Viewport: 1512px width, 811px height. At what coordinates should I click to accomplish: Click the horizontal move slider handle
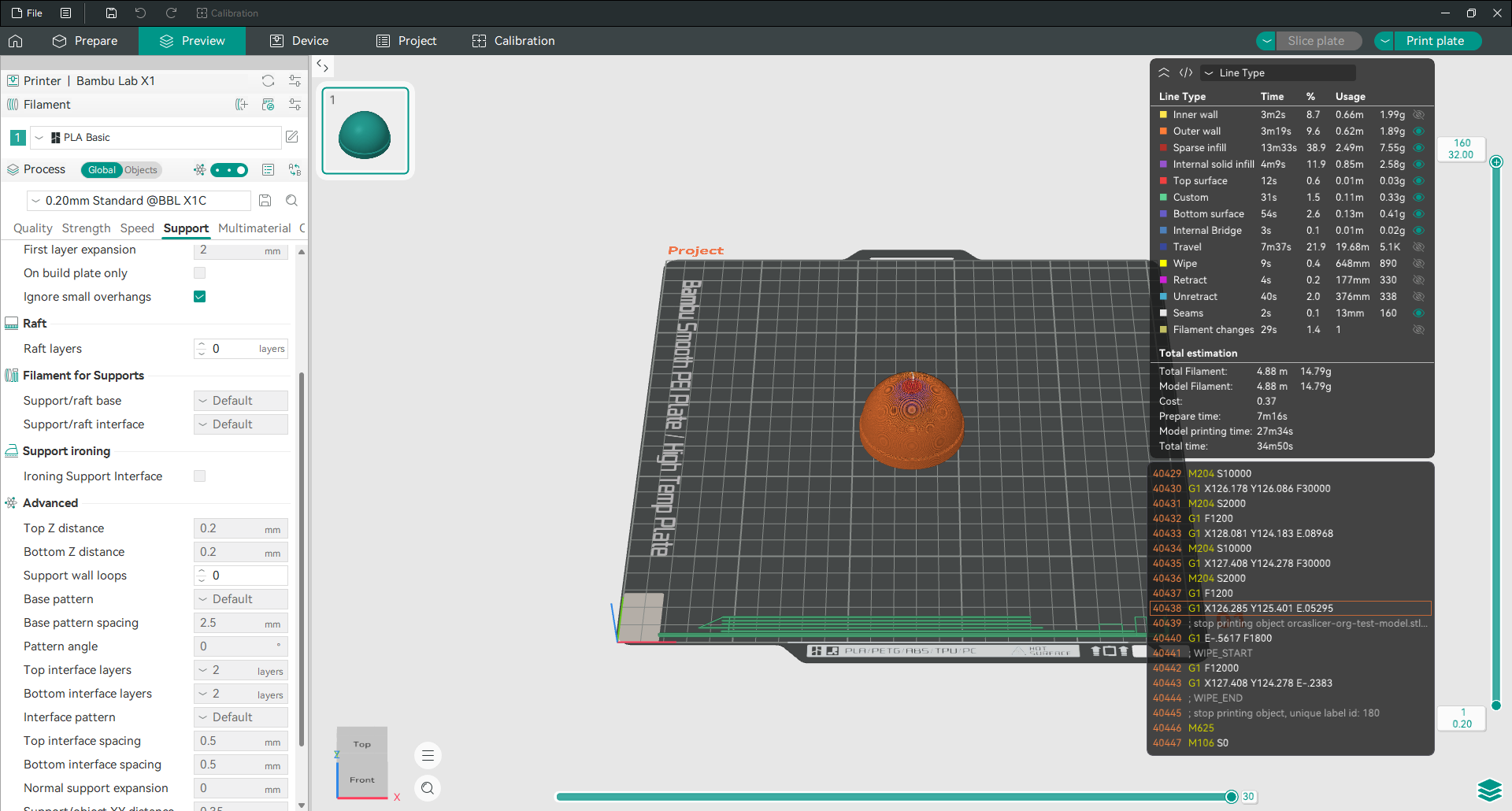tap(1232, 797)
